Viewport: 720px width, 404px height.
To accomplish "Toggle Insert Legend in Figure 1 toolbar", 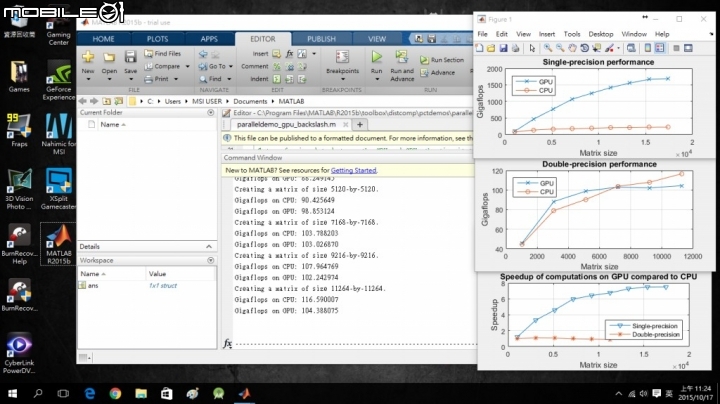I will pos(660,48).
